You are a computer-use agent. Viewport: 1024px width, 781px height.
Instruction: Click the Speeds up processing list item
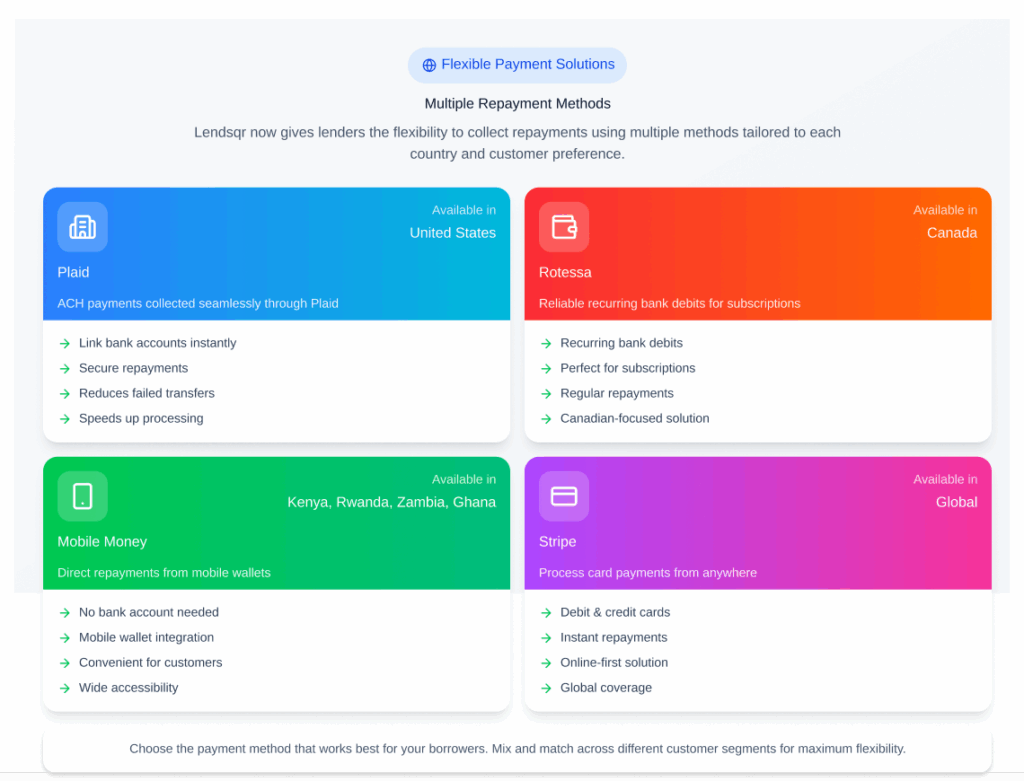(141, 418)
